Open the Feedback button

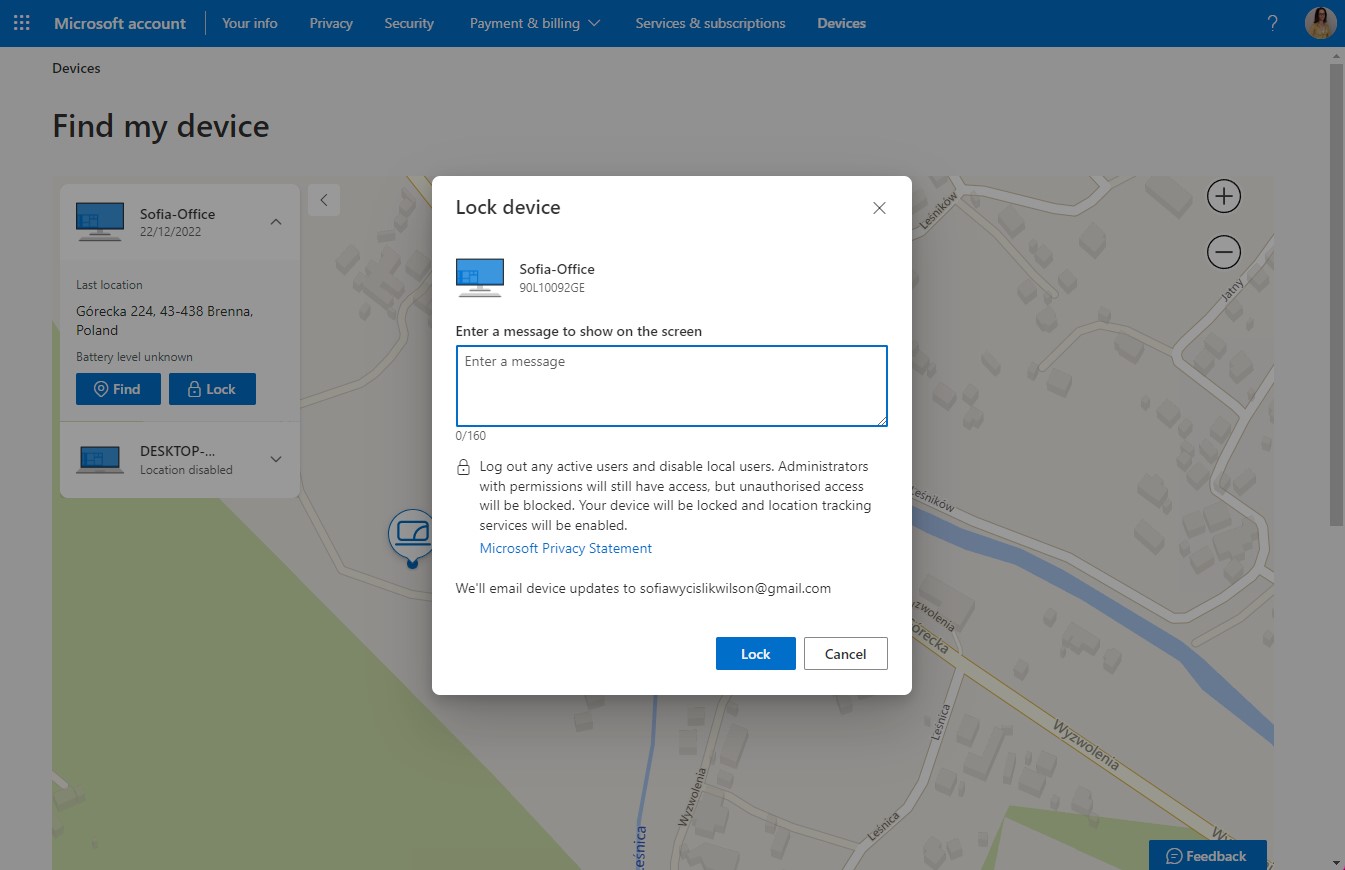1208,855
